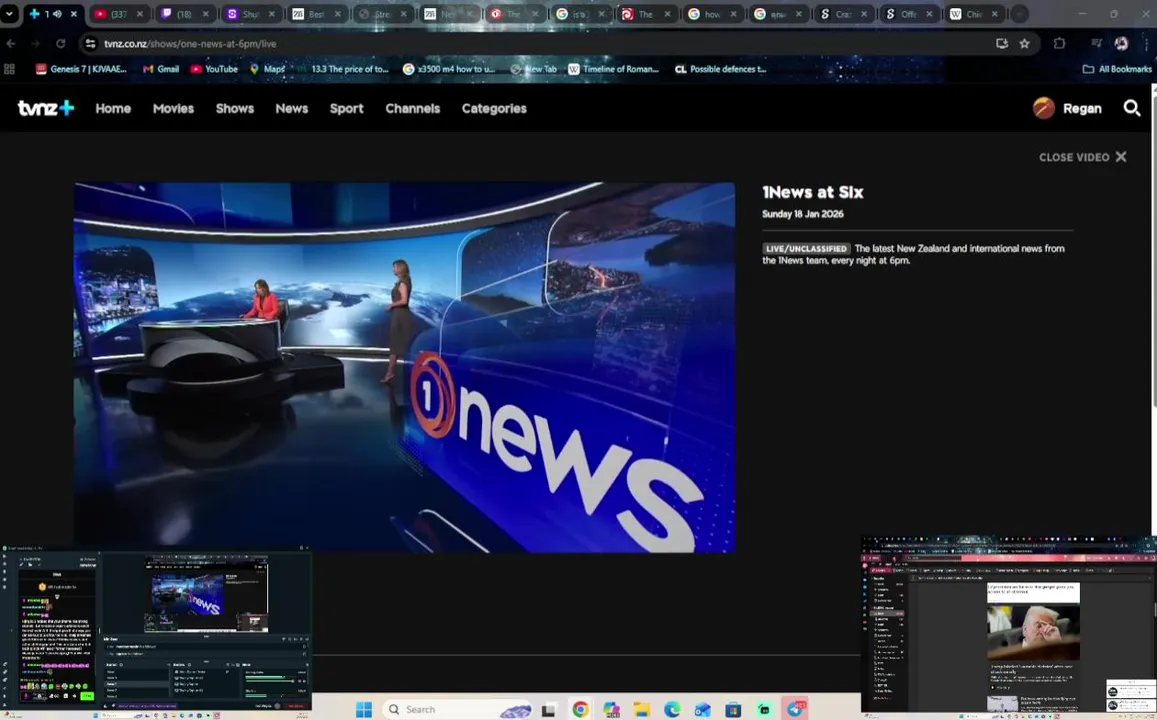Open Possible defences t... bookmark

(720, 69)
